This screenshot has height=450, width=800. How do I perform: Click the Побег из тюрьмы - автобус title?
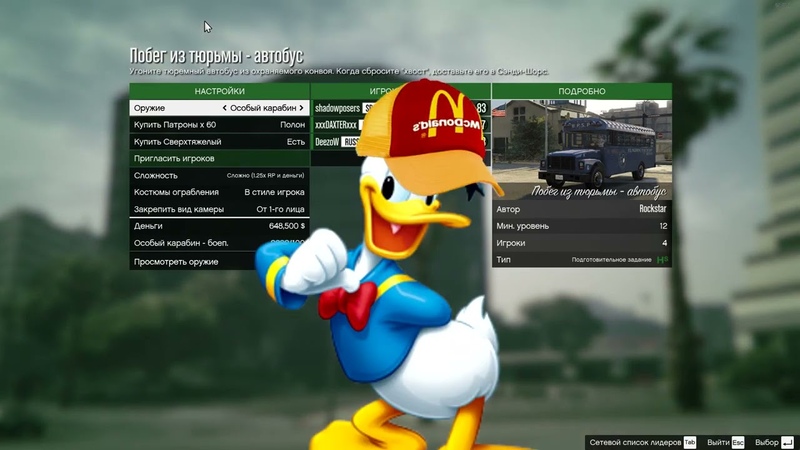216,56
